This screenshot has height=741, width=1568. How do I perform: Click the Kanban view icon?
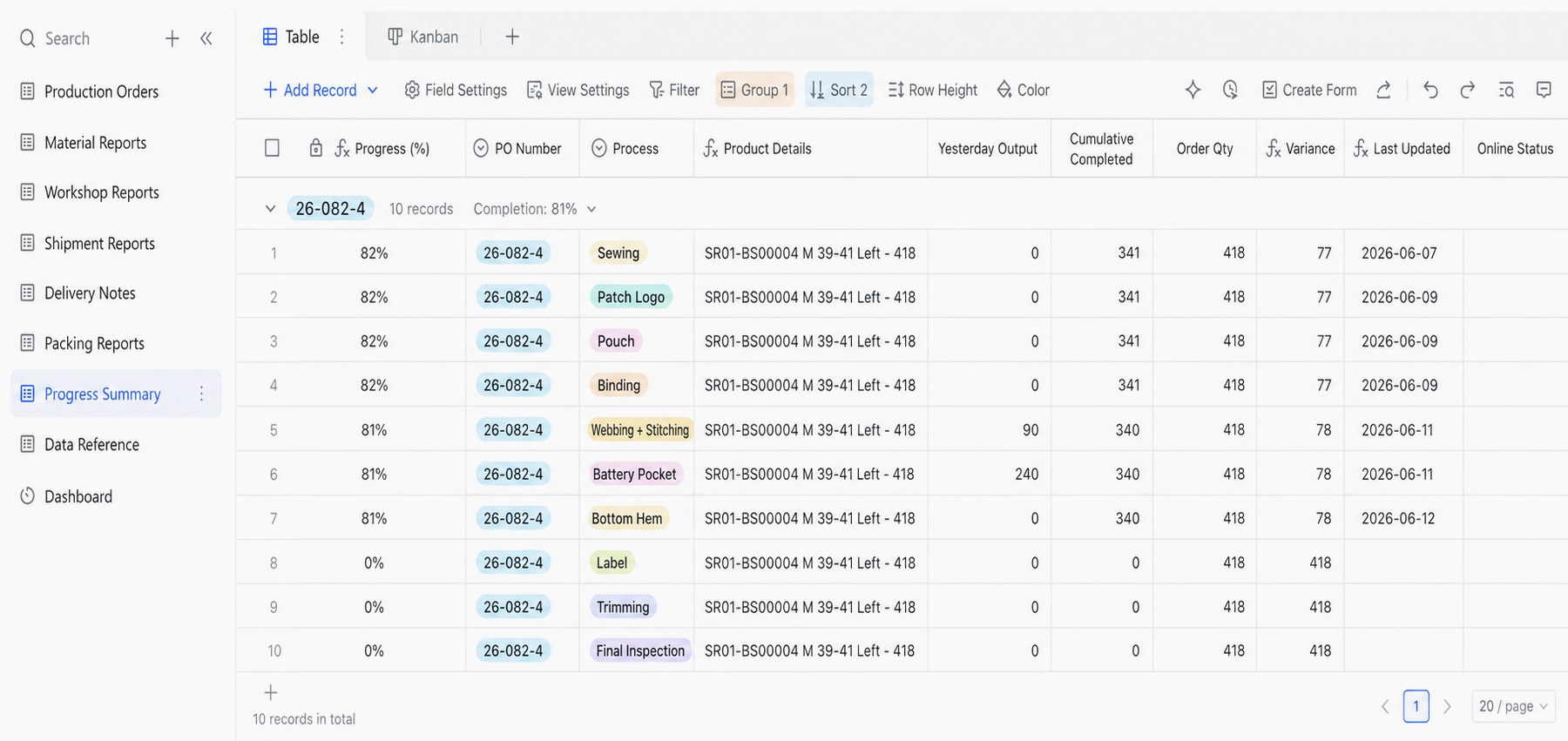pyautogui.click(x=395, y=37)
